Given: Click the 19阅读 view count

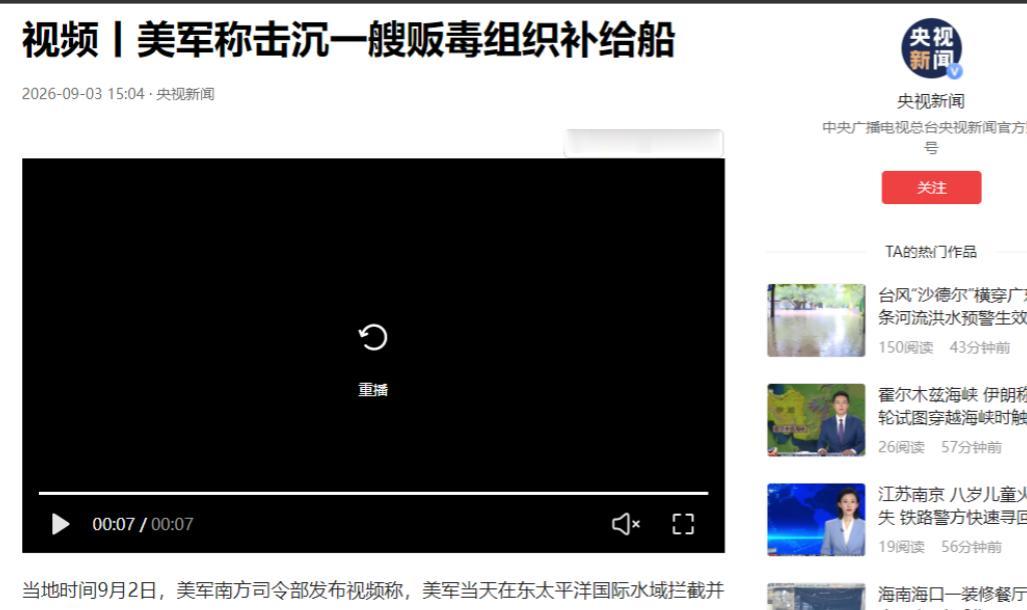Looking at the screenshot, I should (x=901, y=546).
